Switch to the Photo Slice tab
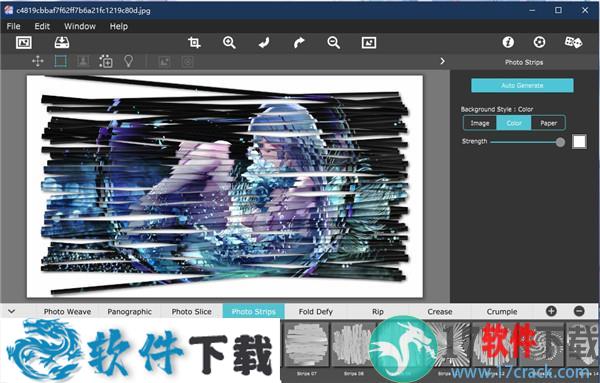600x383 pixels. tap(191, 311)
